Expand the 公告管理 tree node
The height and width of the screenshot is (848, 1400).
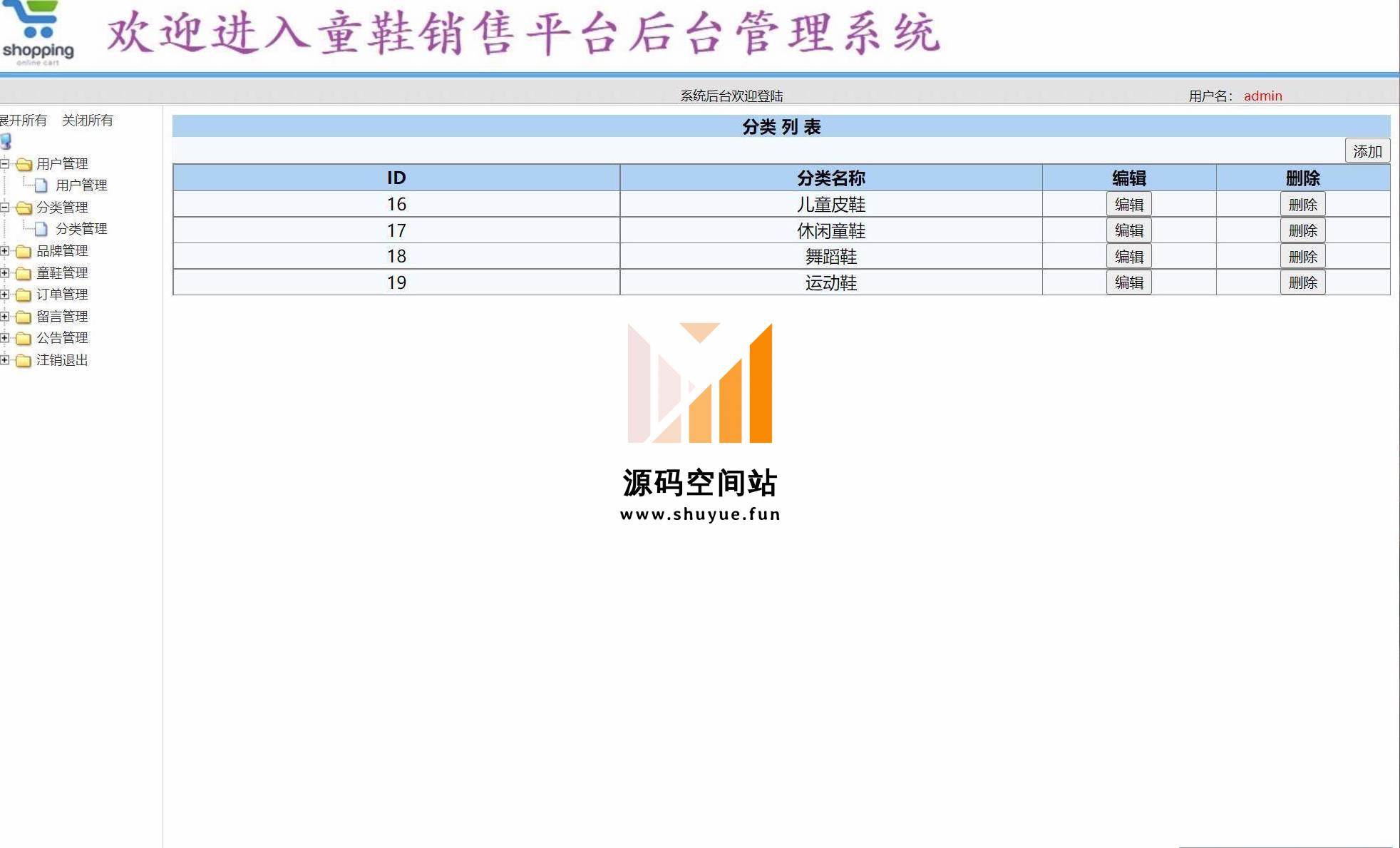coord(4,338)
